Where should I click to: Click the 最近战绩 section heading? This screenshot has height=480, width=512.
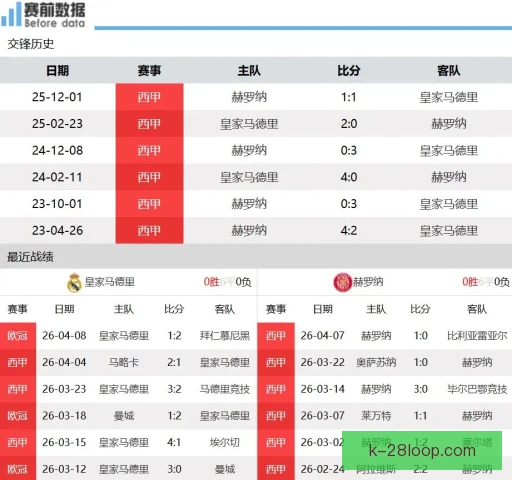[x=30, y=257]
